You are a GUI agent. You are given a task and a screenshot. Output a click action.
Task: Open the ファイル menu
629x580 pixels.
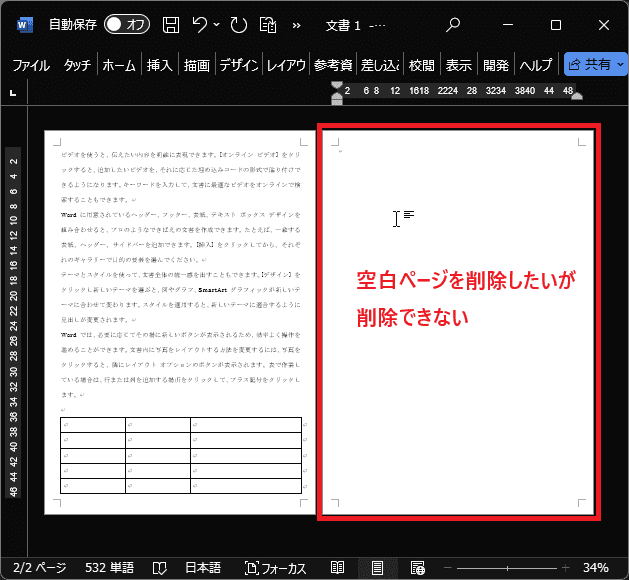pos(30,65)
